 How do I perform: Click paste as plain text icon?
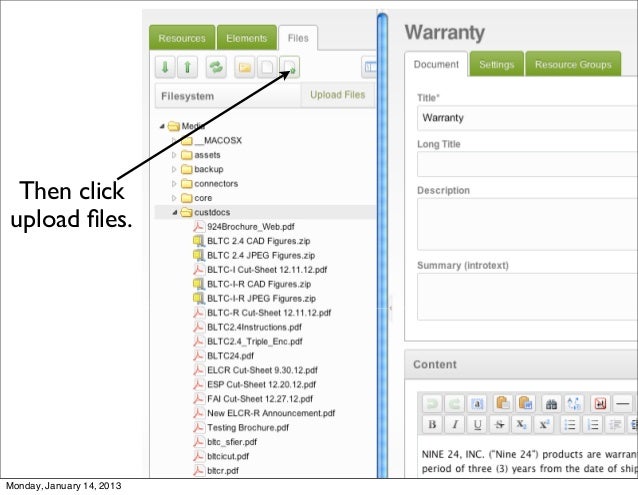(503, 404)
